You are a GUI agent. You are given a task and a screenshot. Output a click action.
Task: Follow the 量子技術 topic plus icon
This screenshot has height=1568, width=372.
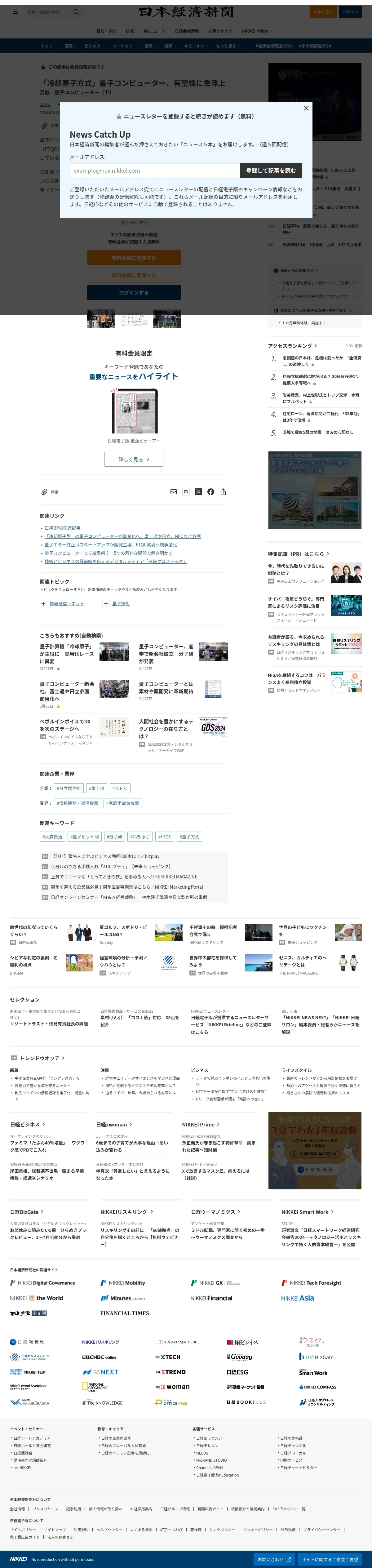(x=106, y=604)
